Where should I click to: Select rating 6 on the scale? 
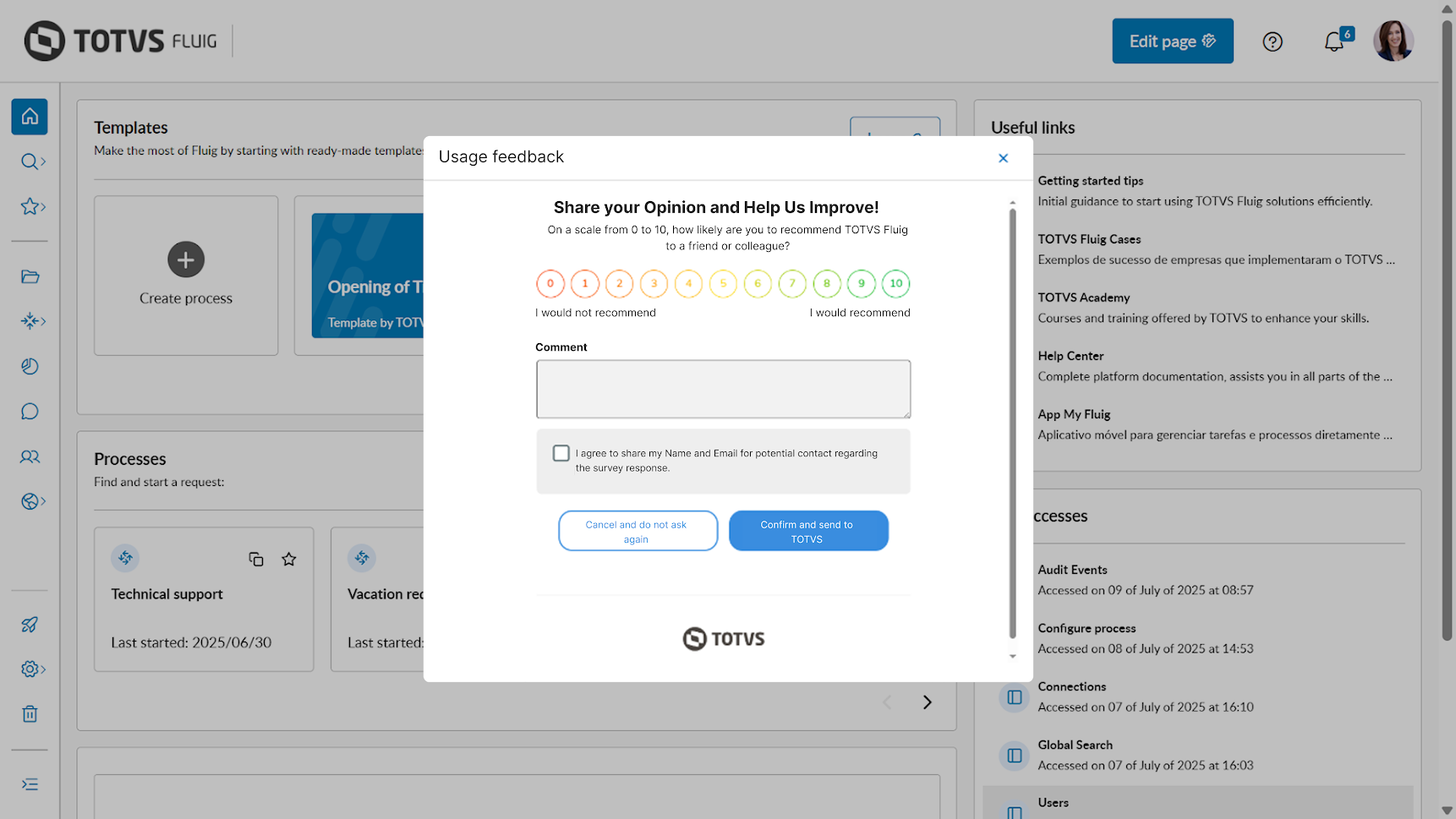point(758,284)
